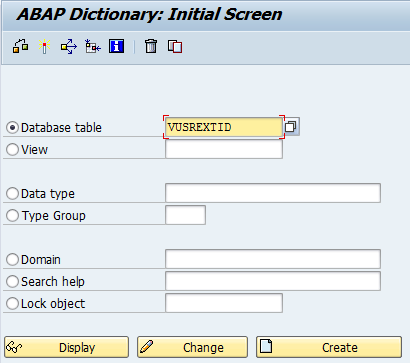This screenshot has width=410, height=363.
Task: Focus the Database table input field
Action: pyautogui.click(x=224, y=127)
